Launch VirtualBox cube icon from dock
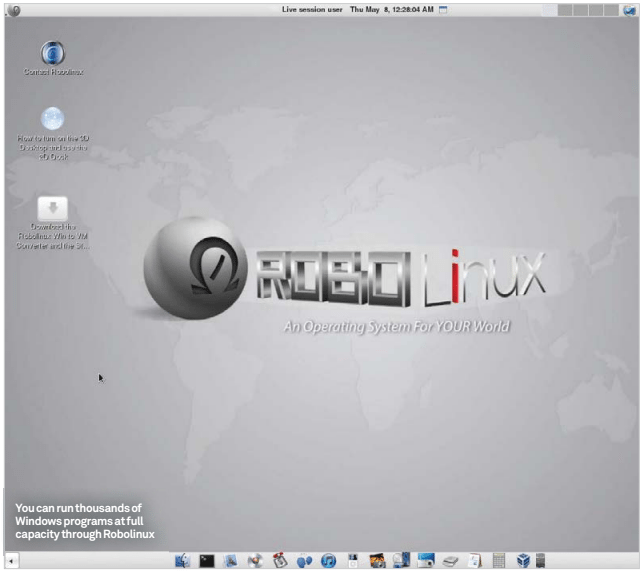The width and height of the screenshot is (642, 574). coord(523,560)
